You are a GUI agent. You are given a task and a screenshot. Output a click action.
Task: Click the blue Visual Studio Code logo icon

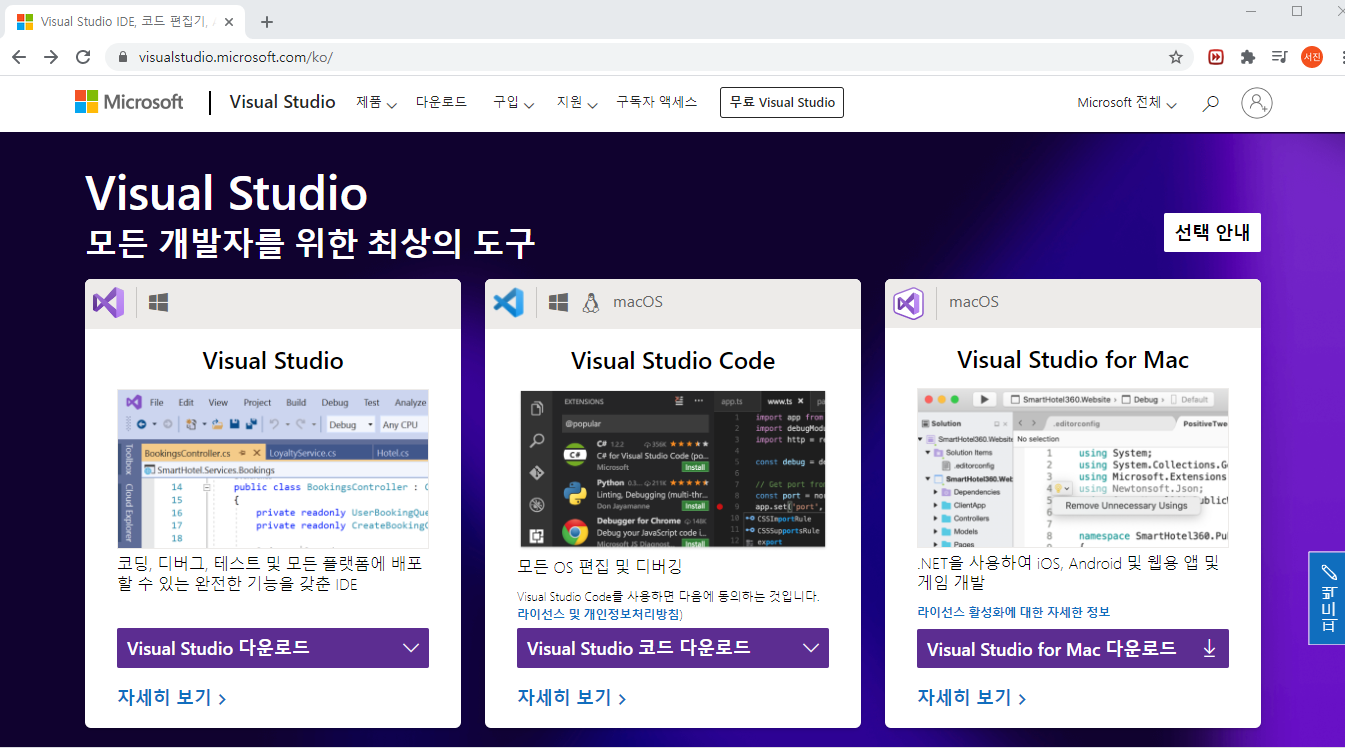click(508, 302)
